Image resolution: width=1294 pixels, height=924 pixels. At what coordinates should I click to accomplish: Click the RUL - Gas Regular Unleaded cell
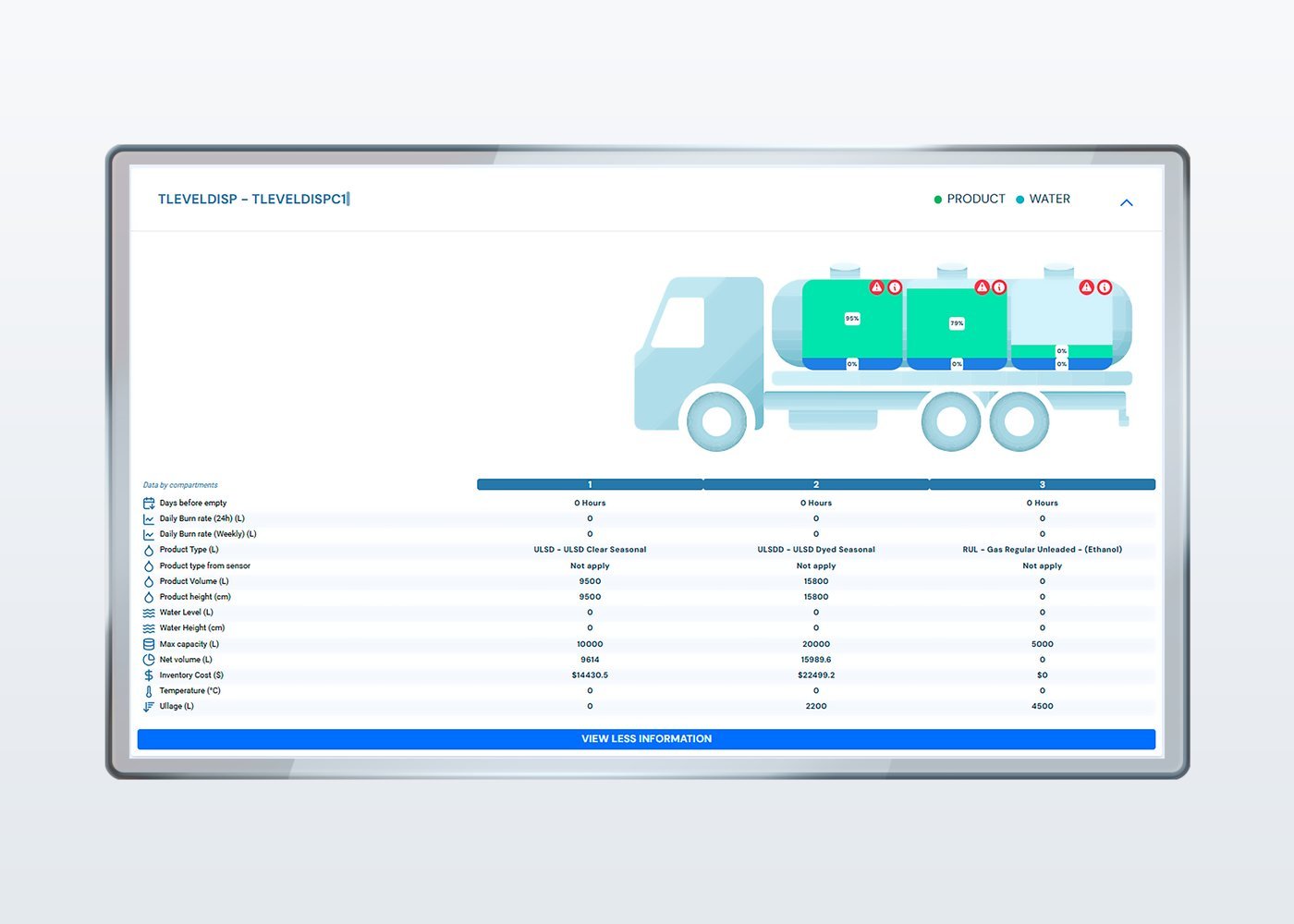(1043, 550)
